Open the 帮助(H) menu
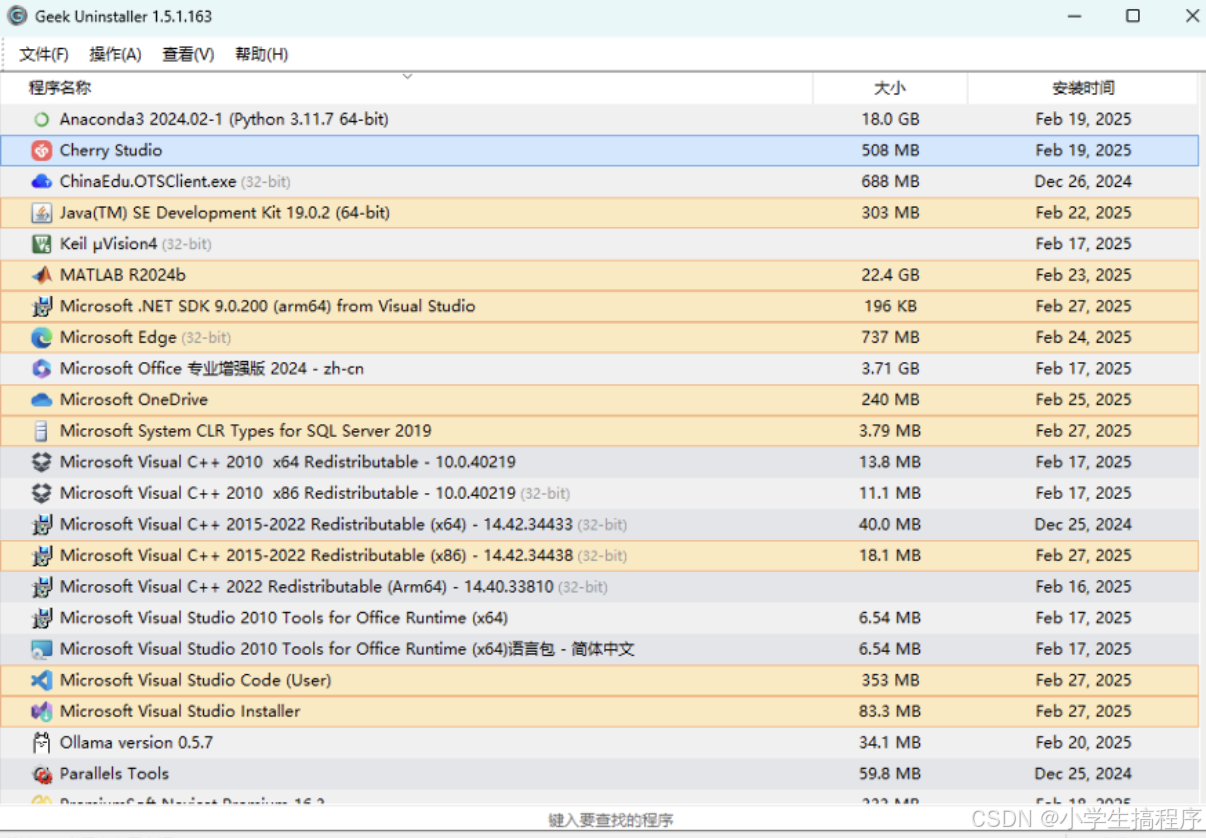 coord(262,54)
